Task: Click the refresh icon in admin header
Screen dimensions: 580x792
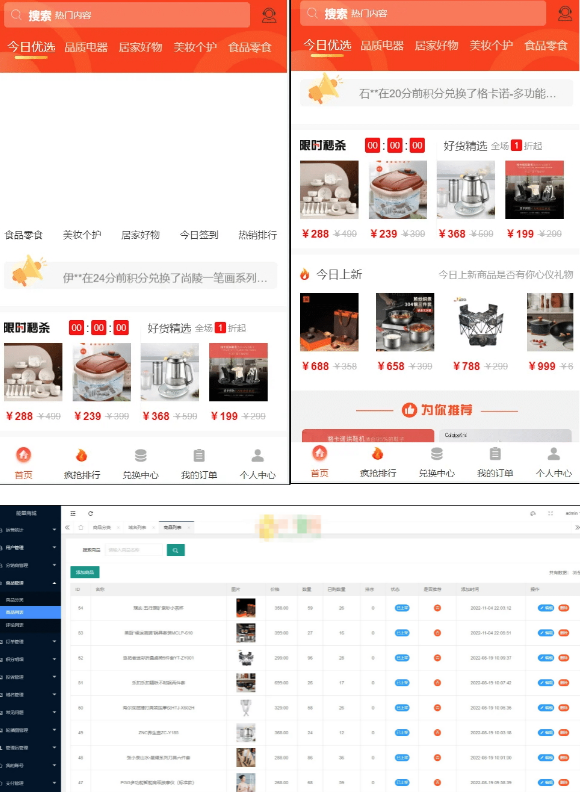Action: 90,513
